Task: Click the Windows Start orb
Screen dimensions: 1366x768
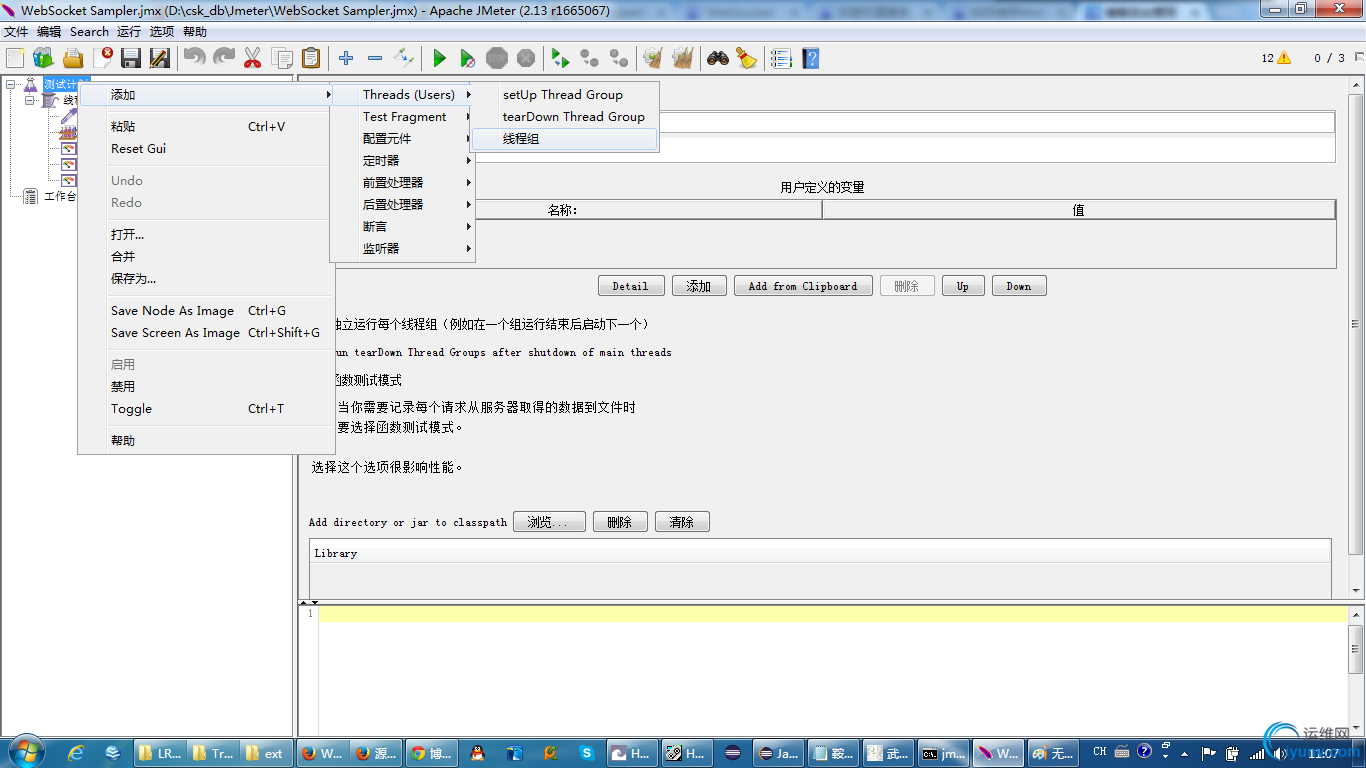Action: pos(25,752)
